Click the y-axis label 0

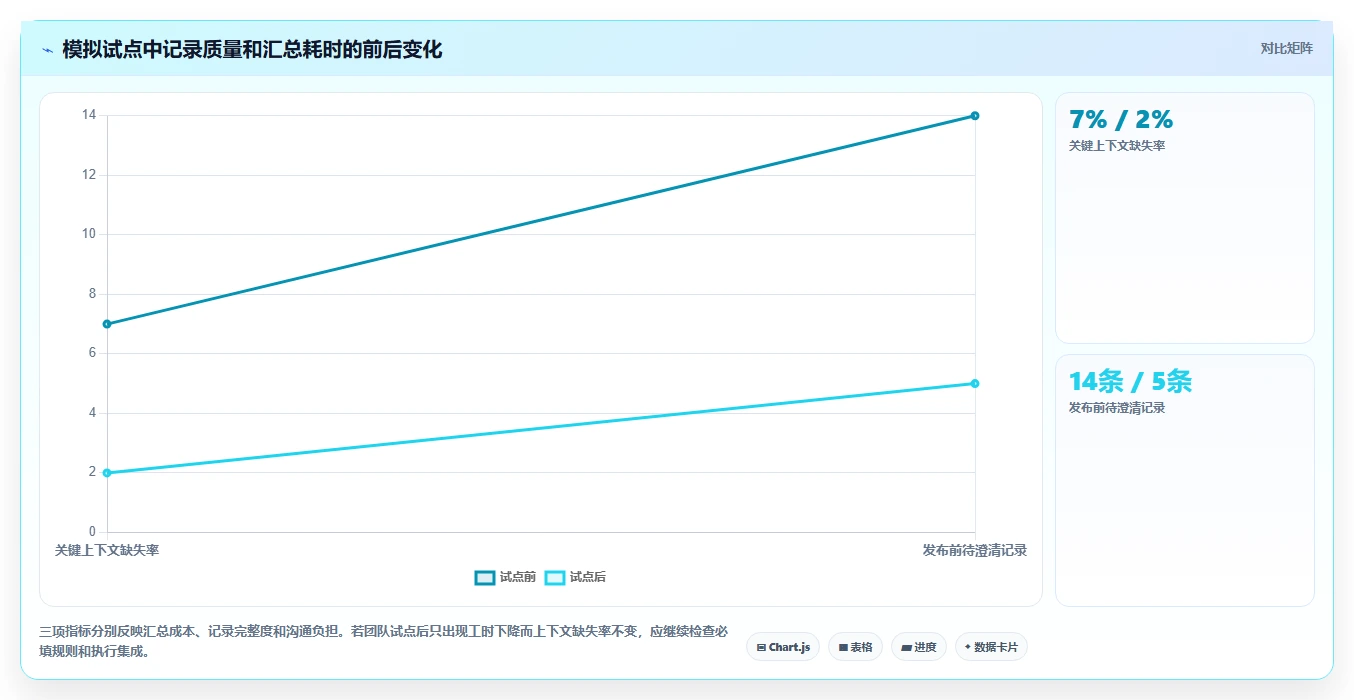[x=92, y=532]
